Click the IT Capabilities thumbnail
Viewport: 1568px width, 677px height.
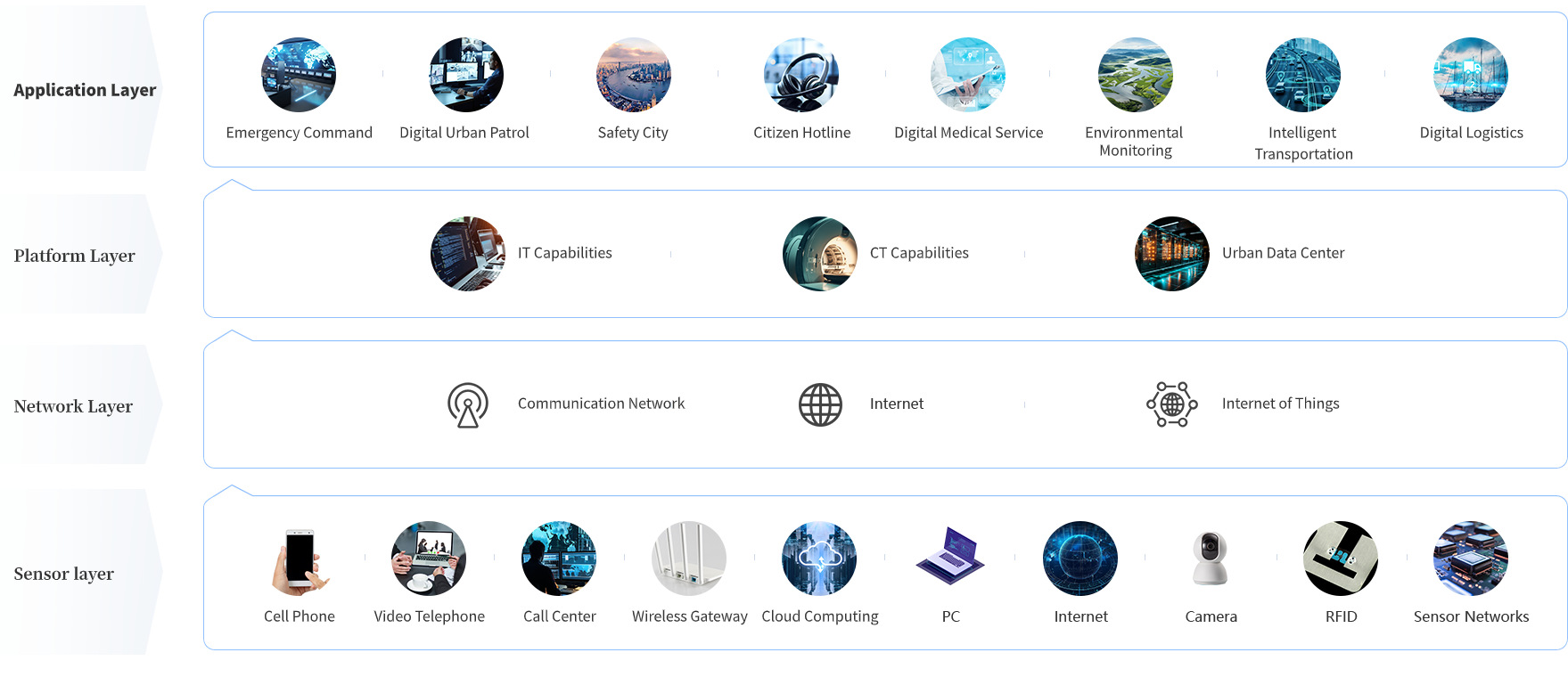[468, 254]
